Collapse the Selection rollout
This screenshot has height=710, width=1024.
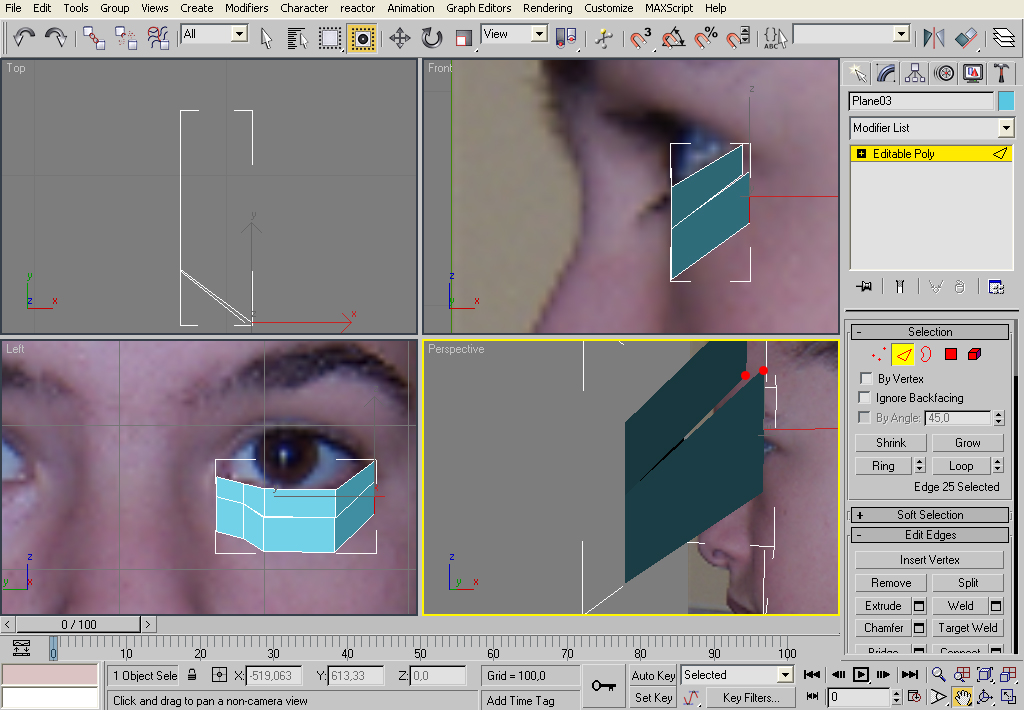(x=929, y=332)
